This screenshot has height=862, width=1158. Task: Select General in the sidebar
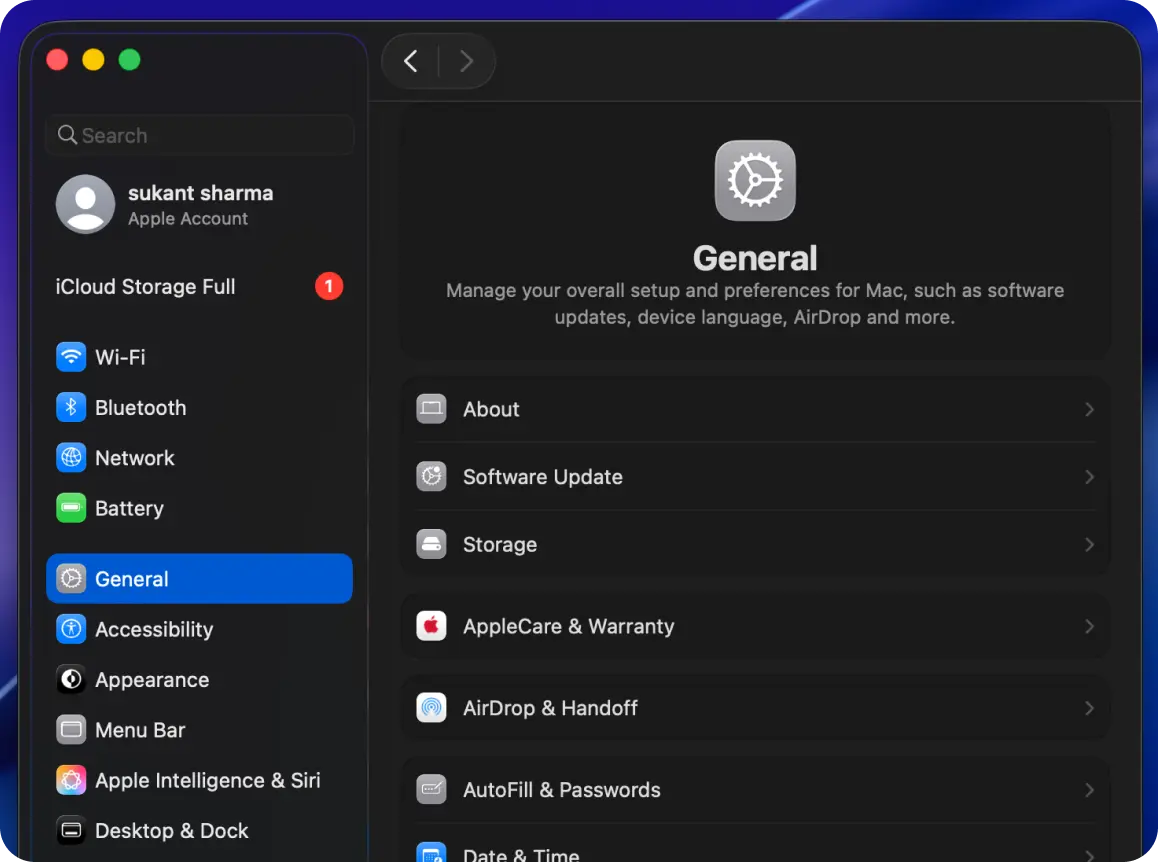[x=199, y=578]
